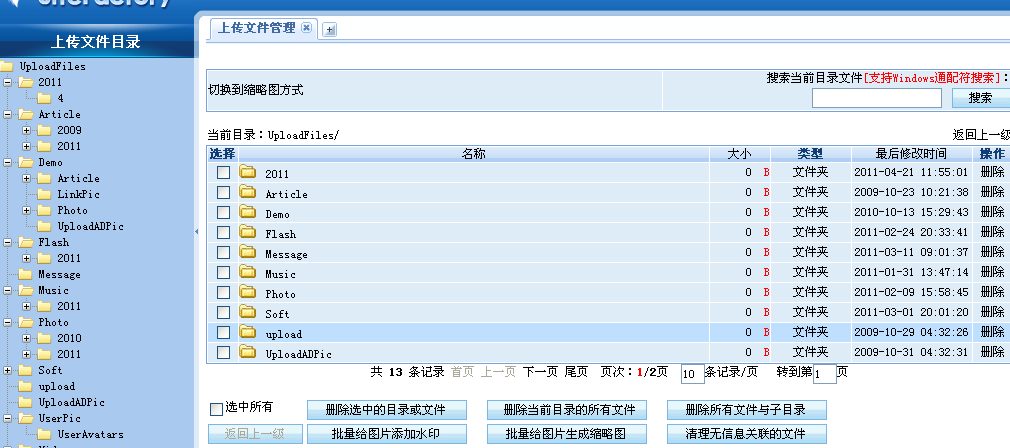
Task: Open the 2011 folder icon in file list
Action: tap(247, 171)
